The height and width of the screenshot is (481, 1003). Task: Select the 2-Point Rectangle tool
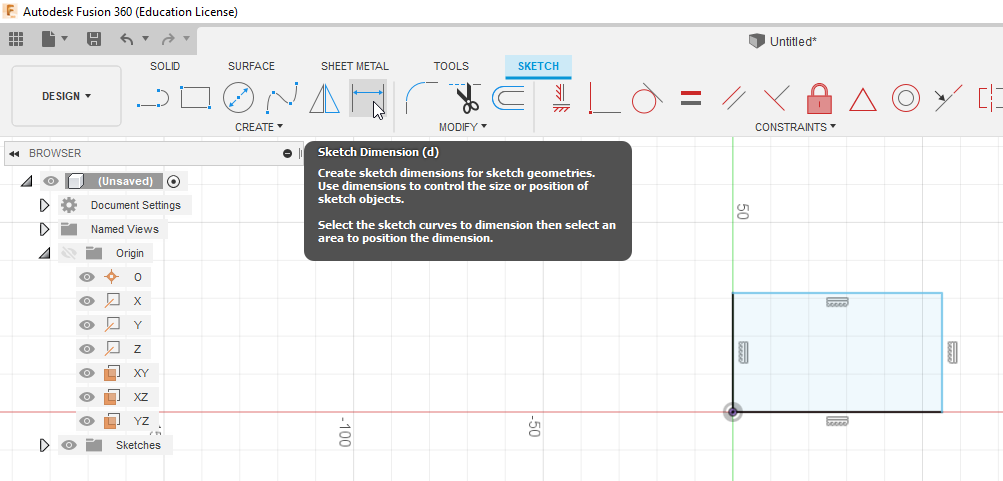pos(195,98)
